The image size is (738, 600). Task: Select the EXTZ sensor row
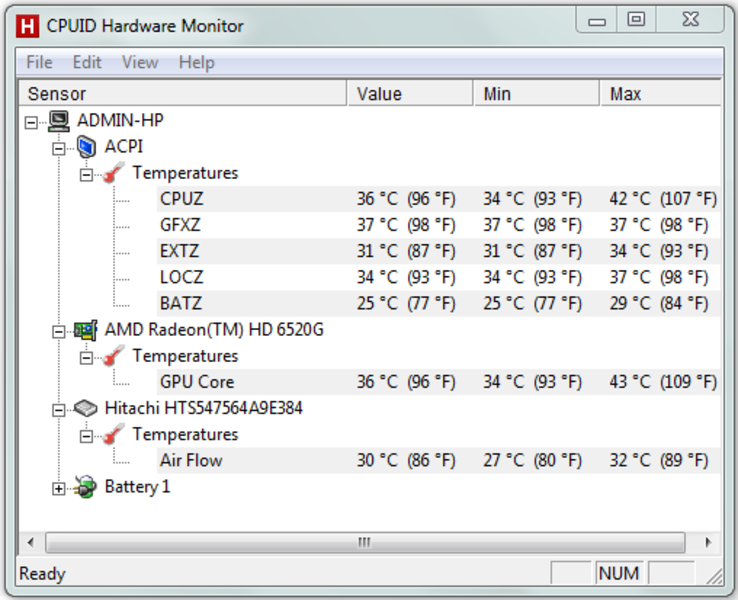438,251
